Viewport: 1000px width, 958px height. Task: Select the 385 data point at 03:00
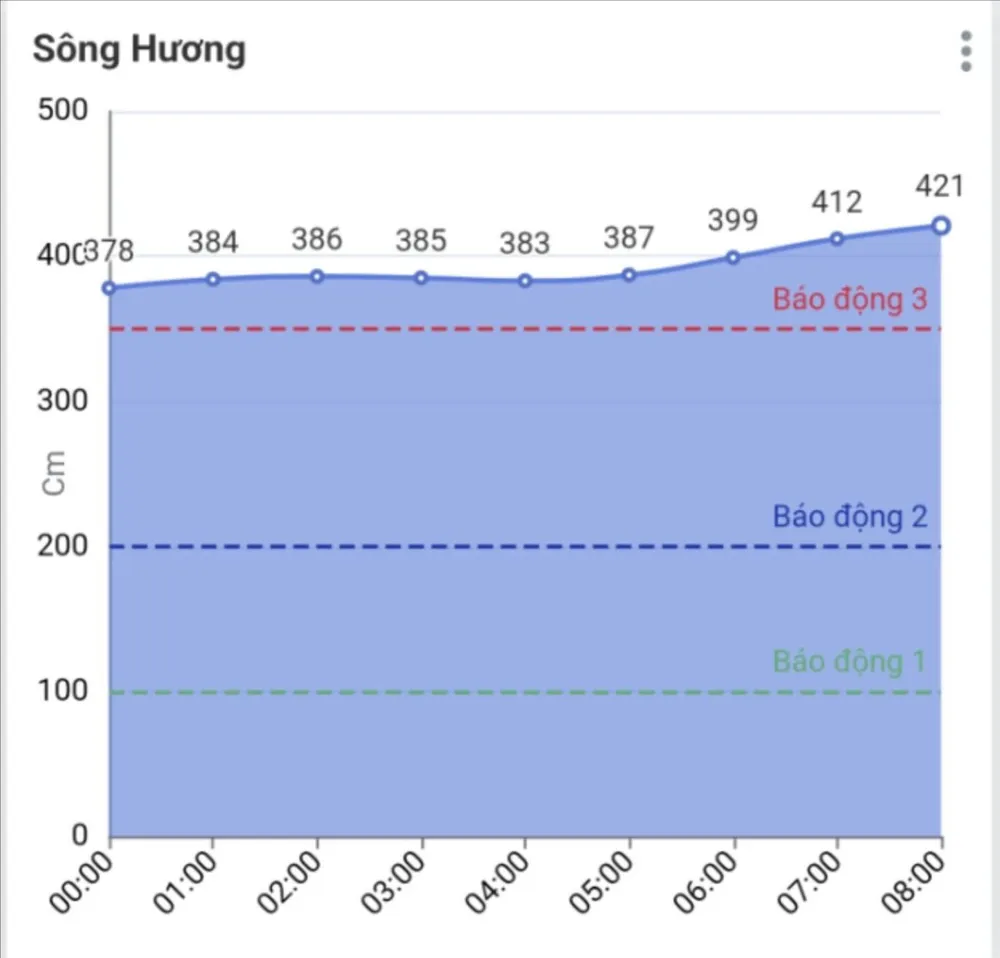(x=419, y=277)
